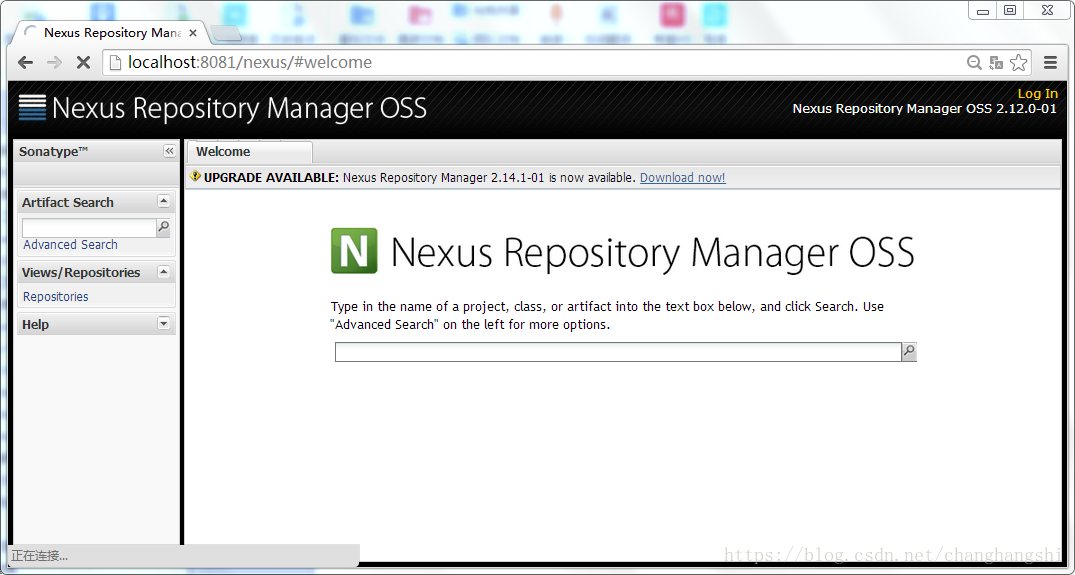
Task: Click the browser forward arrow
Action: click(54, 62)
